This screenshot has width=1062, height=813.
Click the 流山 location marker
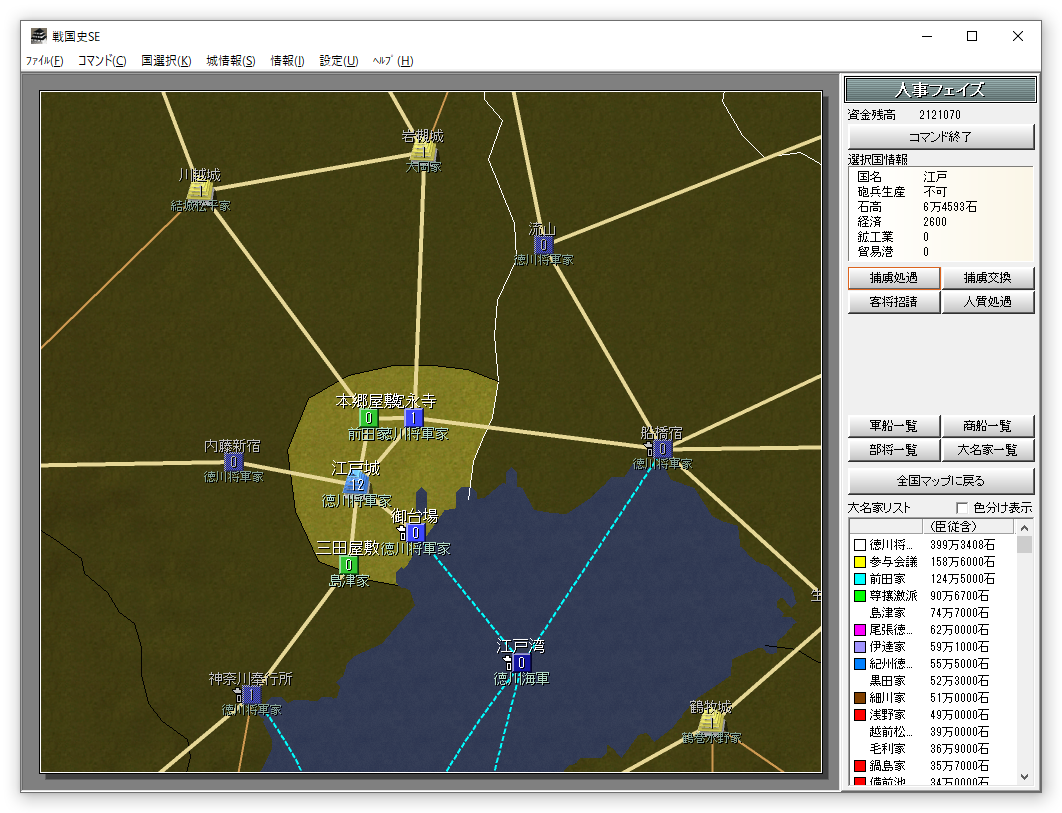click(542, 244)
